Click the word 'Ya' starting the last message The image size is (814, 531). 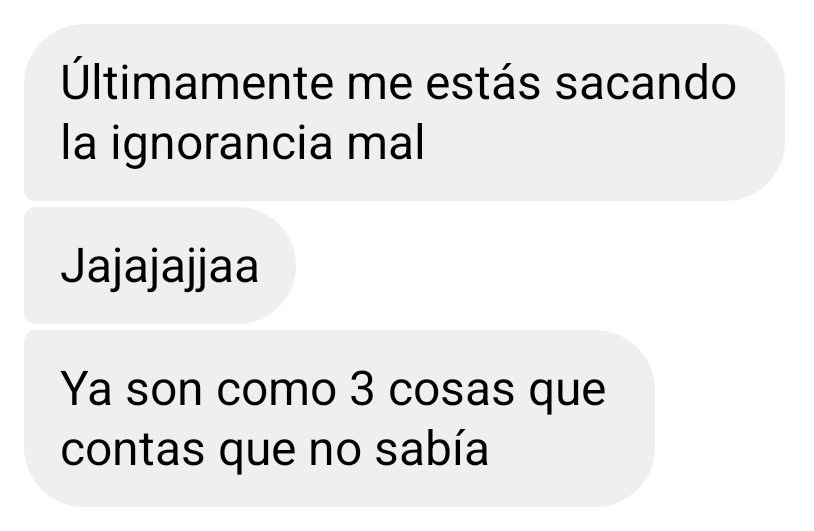[x=86, y=389]
